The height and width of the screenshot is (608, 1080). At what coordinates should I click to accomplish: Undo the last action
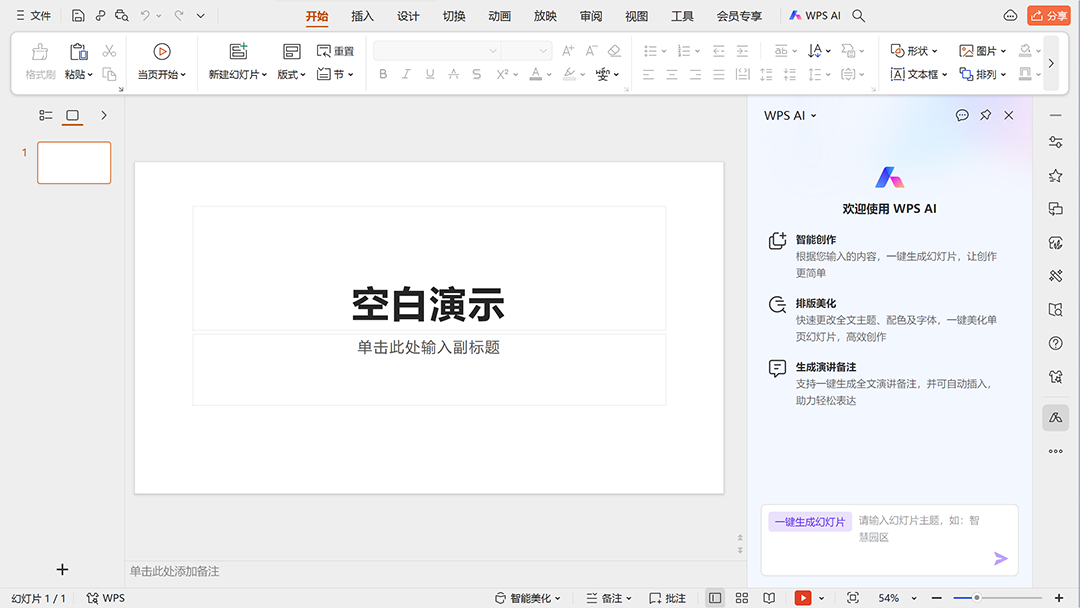click(x=145, y=15)
